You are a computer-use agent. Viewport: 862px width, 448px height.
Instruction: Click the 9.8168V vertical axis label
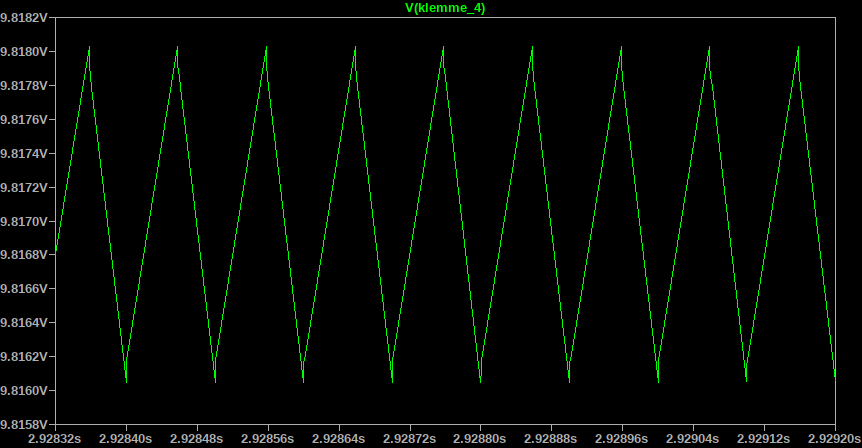coord(24,255)
